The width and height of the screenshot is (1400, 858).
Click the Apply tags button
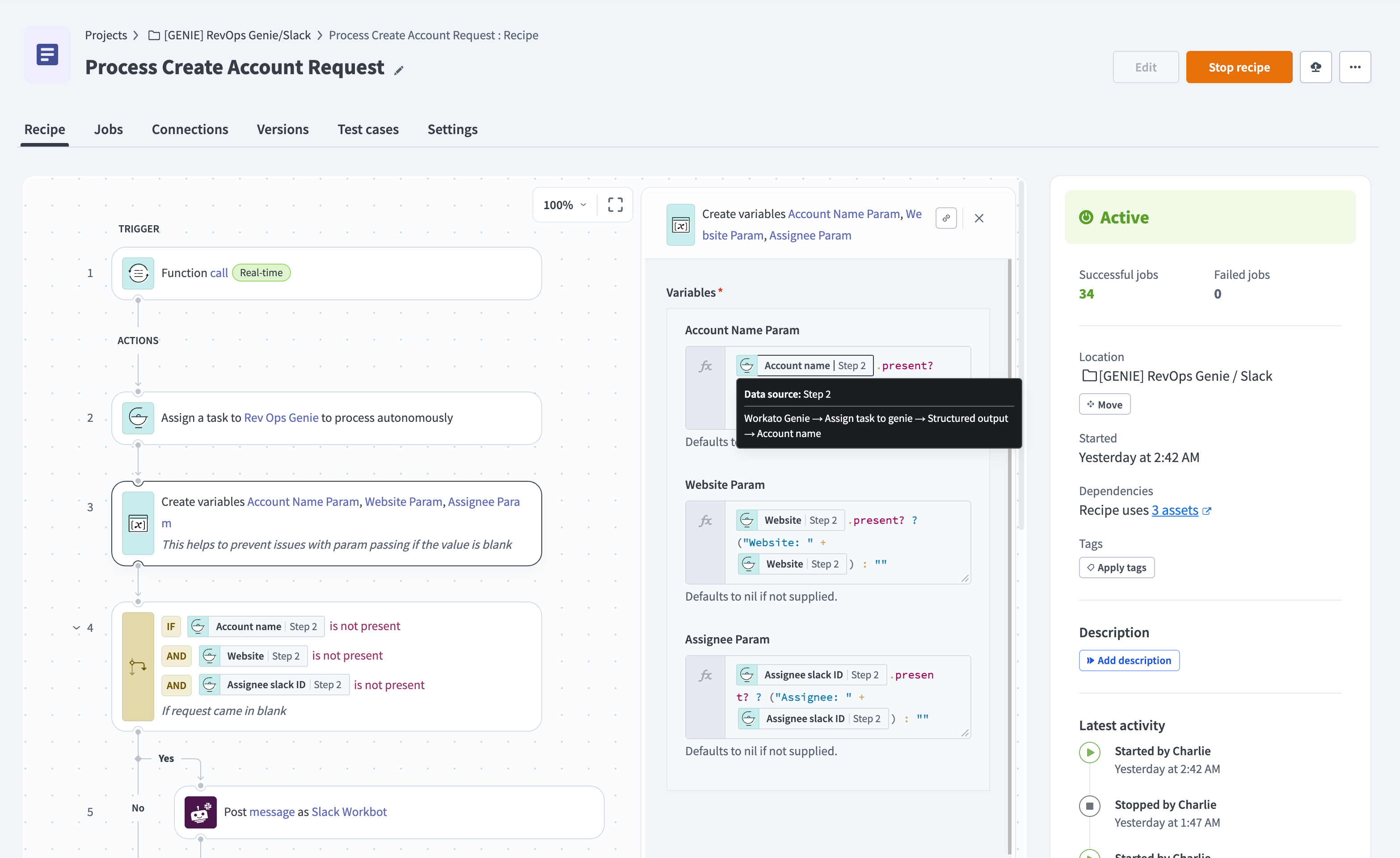click(1117, 568)
